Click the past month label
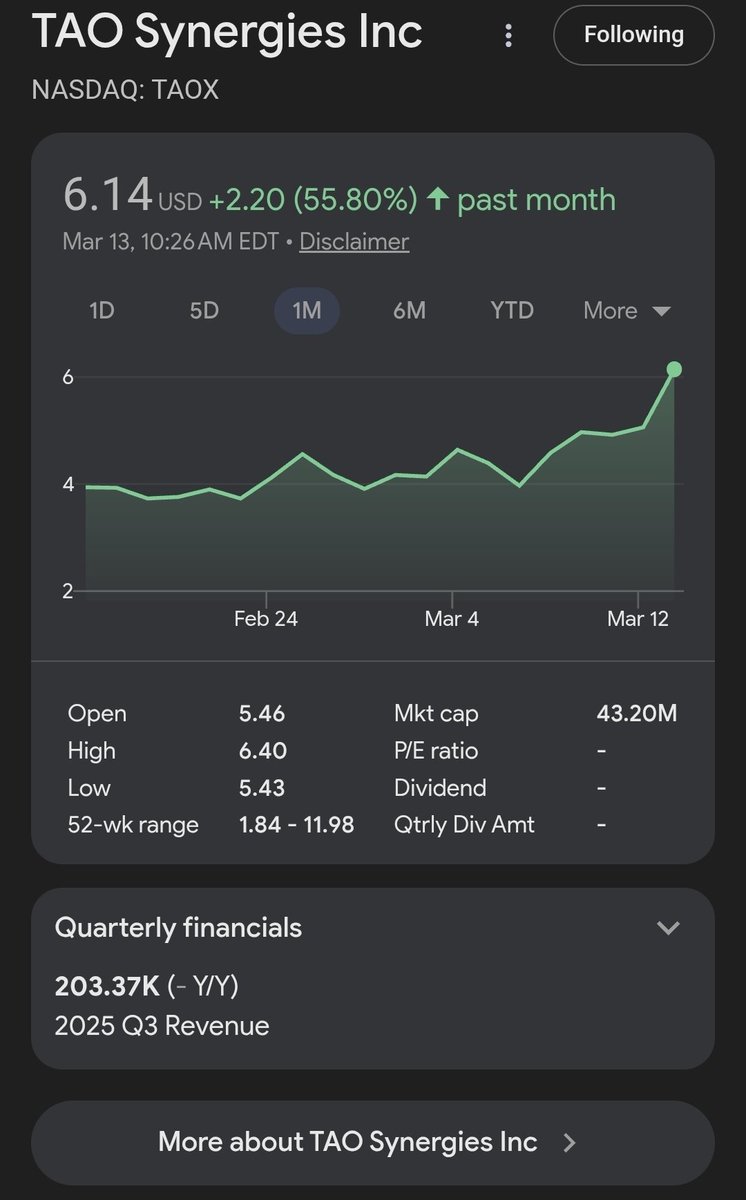 tap(536, 200)
